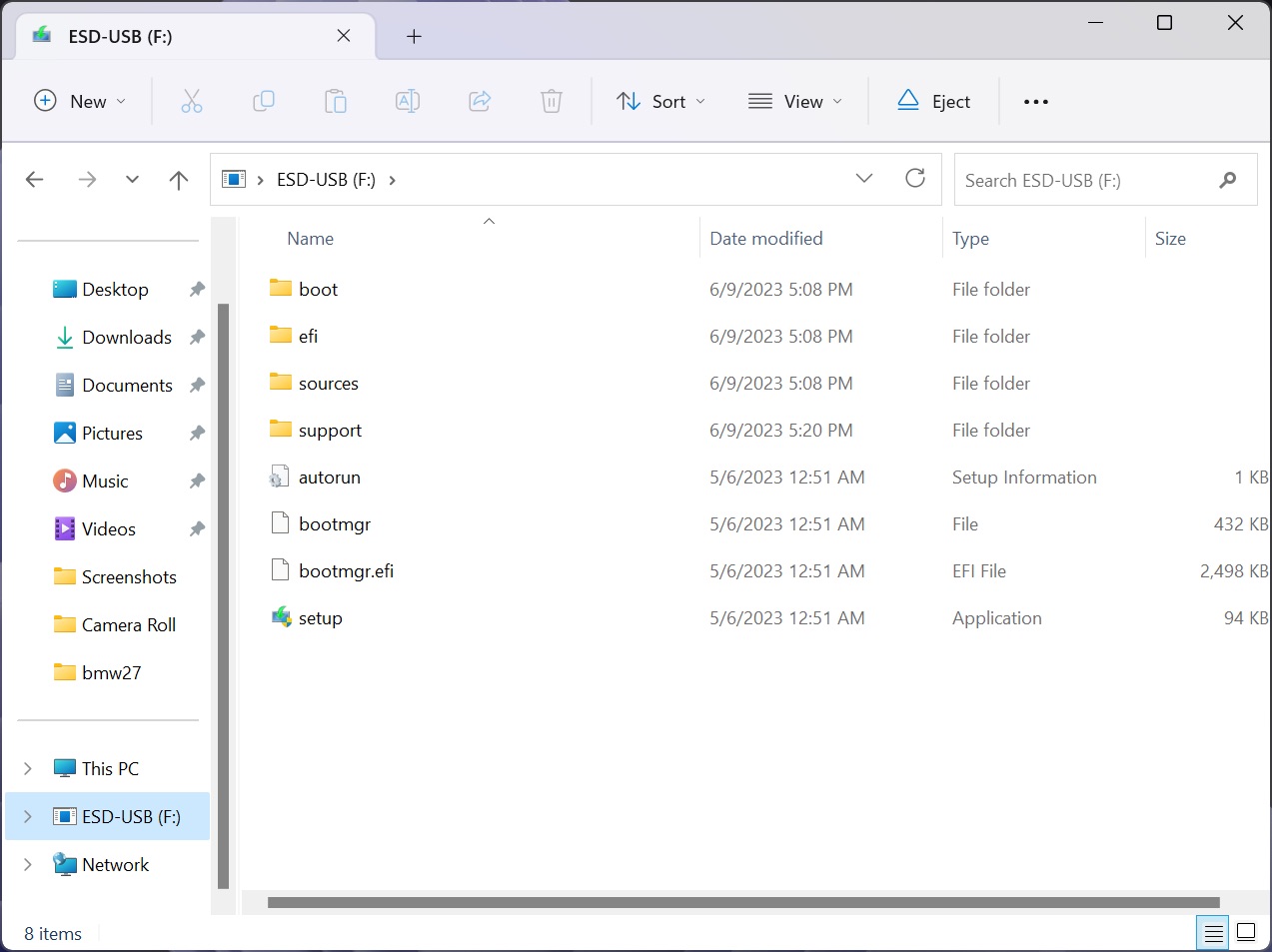Viewport: 1272px width, 952px height.
Task: Expand the ESD-USB (F:) tree node
Action: [x=28, y=817]
